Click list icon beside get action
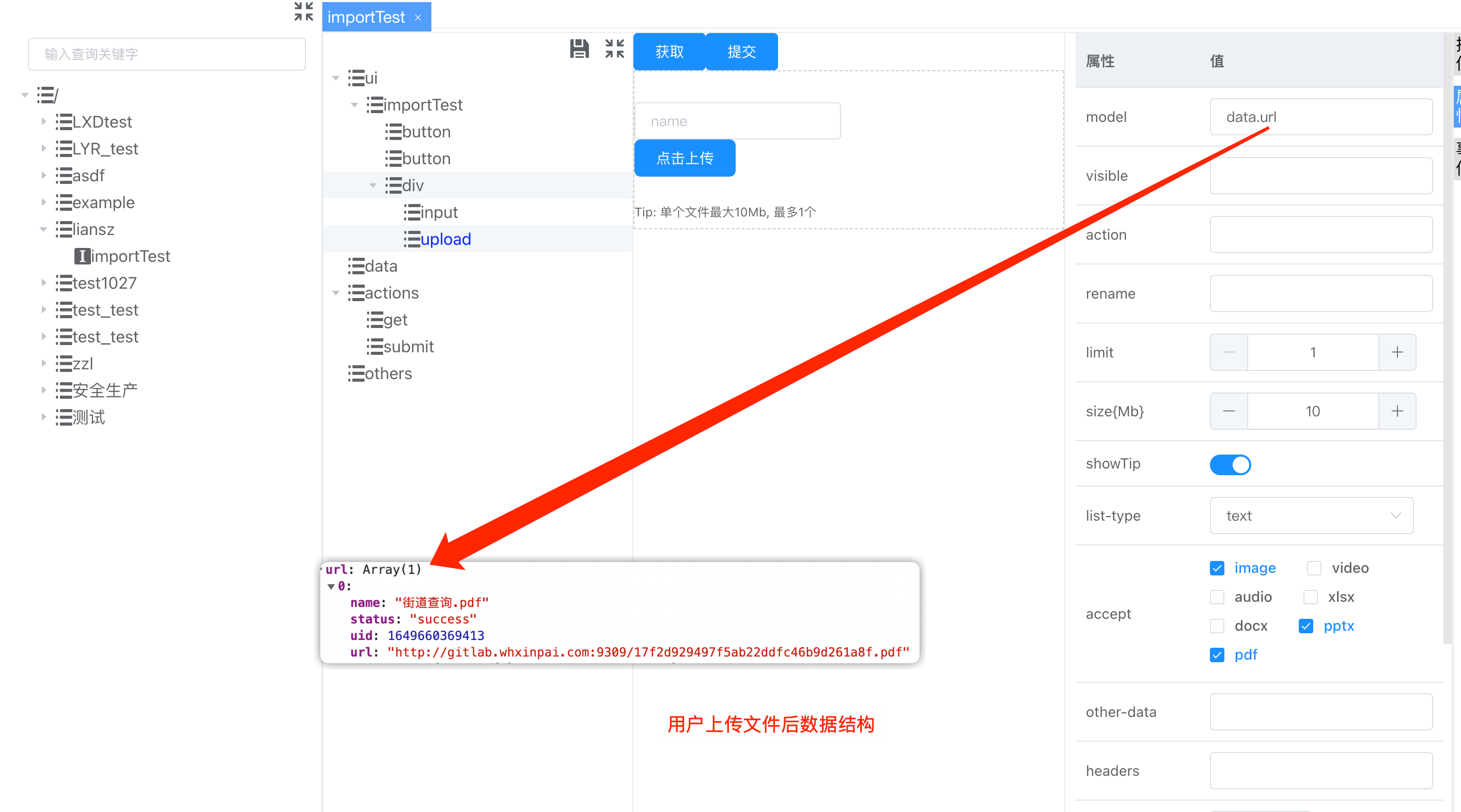Screen dimensions: 1461x812 point(375,320)
